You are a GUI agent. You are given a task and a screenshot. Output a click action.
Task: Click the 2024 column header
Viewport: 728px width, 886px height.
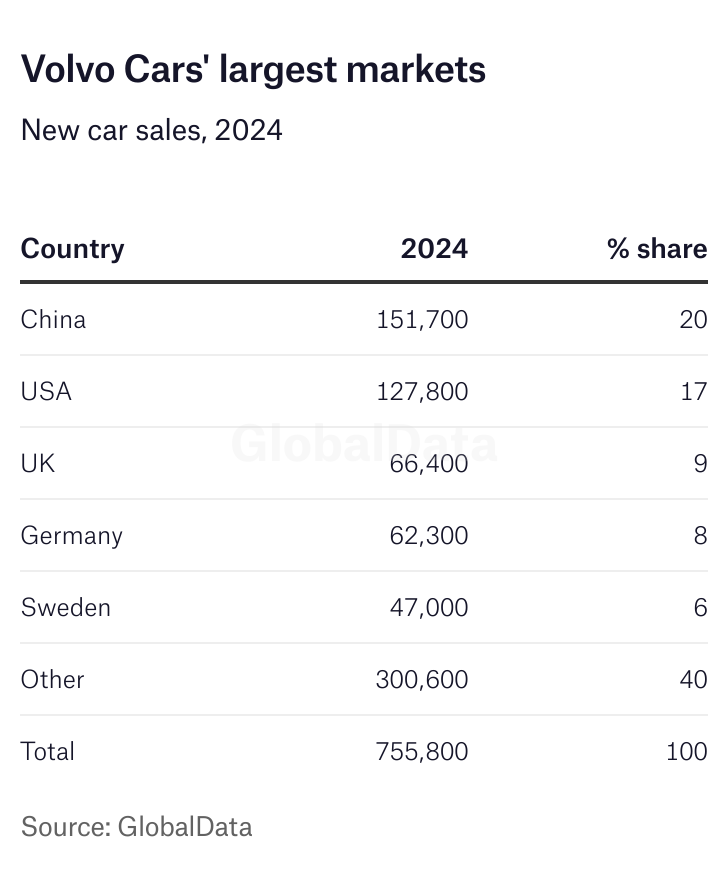434,248
